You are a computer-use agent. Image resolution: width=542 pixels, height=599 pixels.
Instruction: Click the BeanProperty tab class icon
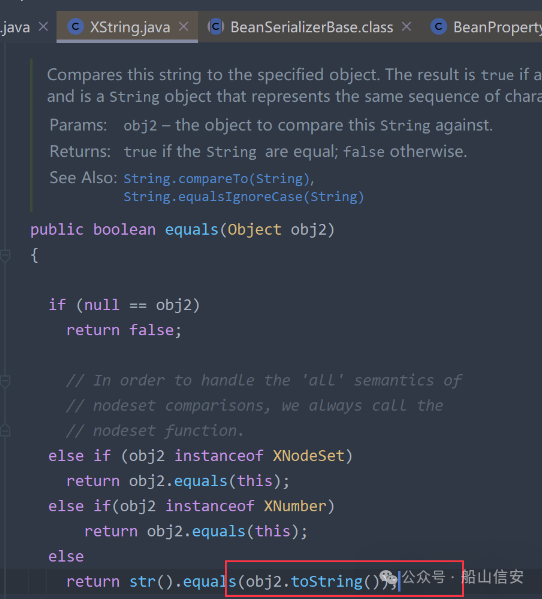pyautogui.click(x=439, y=27)
